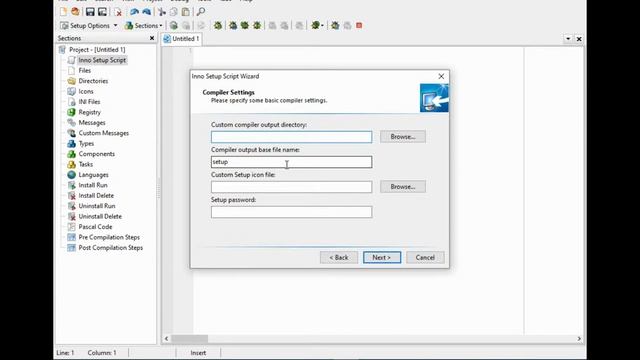
Task: Click the Copy toolbar icon
Action: (174, 12)
